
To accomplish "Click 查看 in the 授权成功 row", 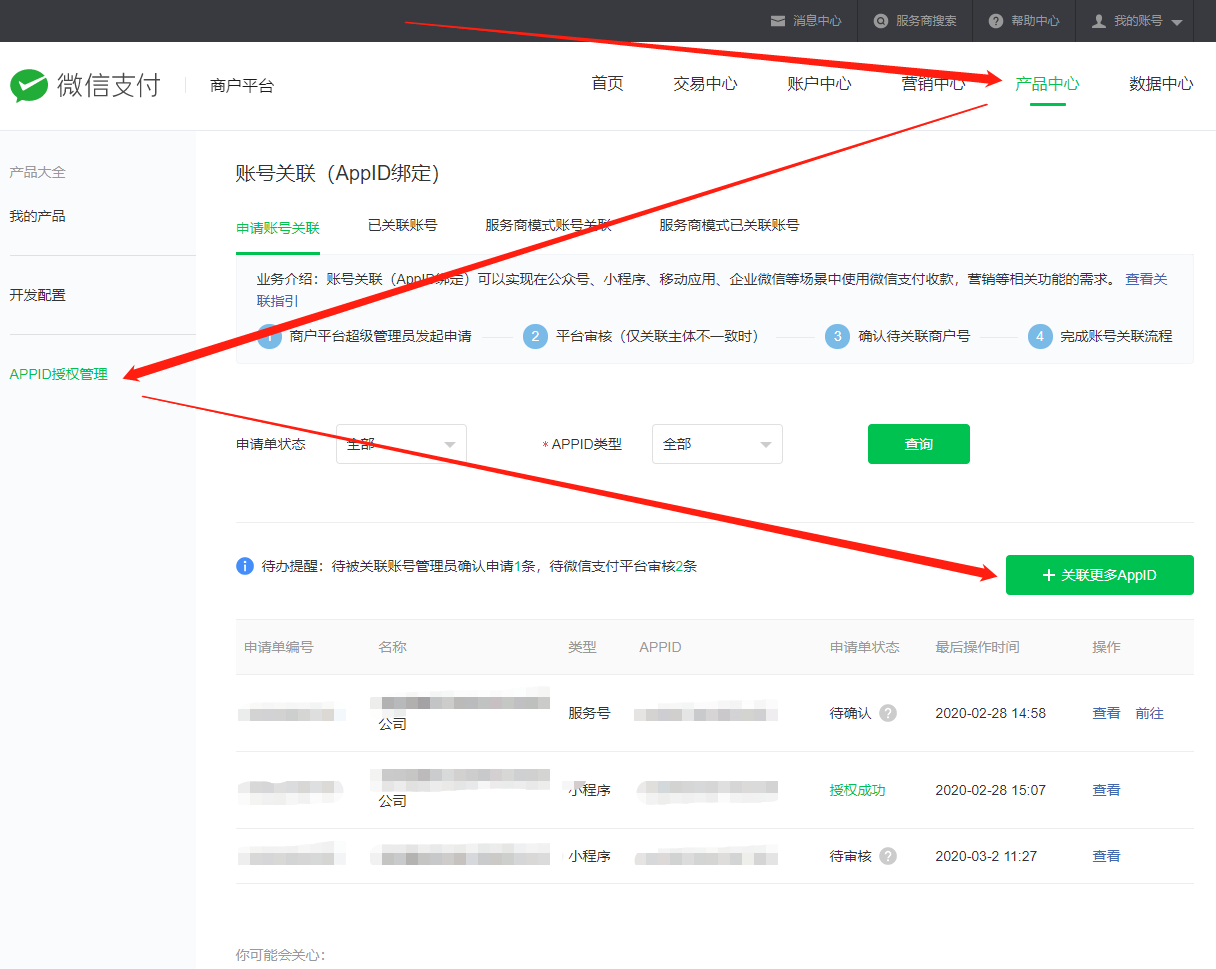I will pos(1106,790).
